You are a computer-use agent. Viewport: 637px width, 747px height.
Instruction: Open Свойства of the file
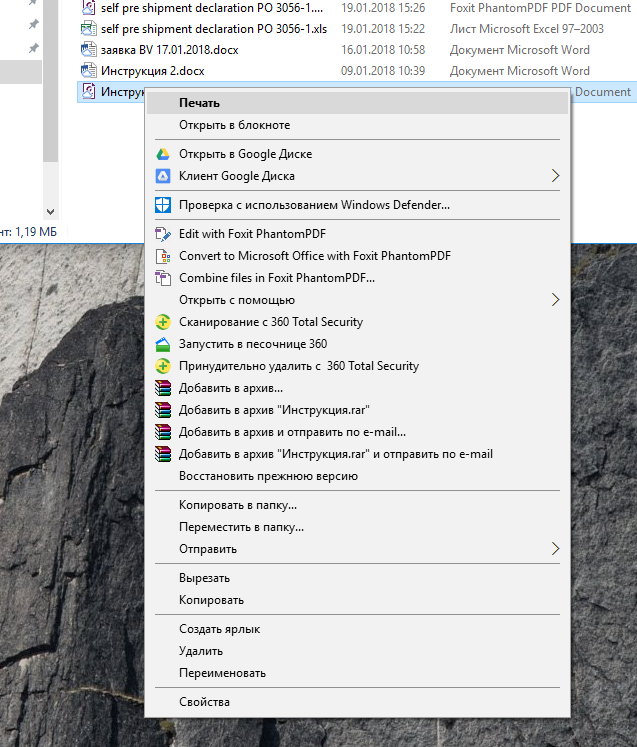204,702
